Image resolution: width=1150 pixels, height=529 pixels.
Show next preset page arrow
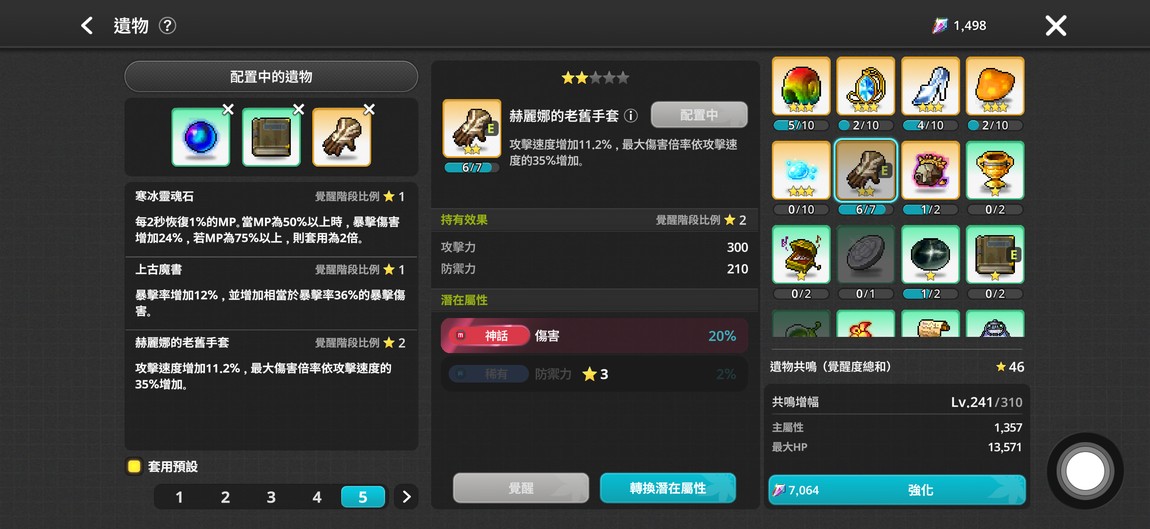point(406,497)
